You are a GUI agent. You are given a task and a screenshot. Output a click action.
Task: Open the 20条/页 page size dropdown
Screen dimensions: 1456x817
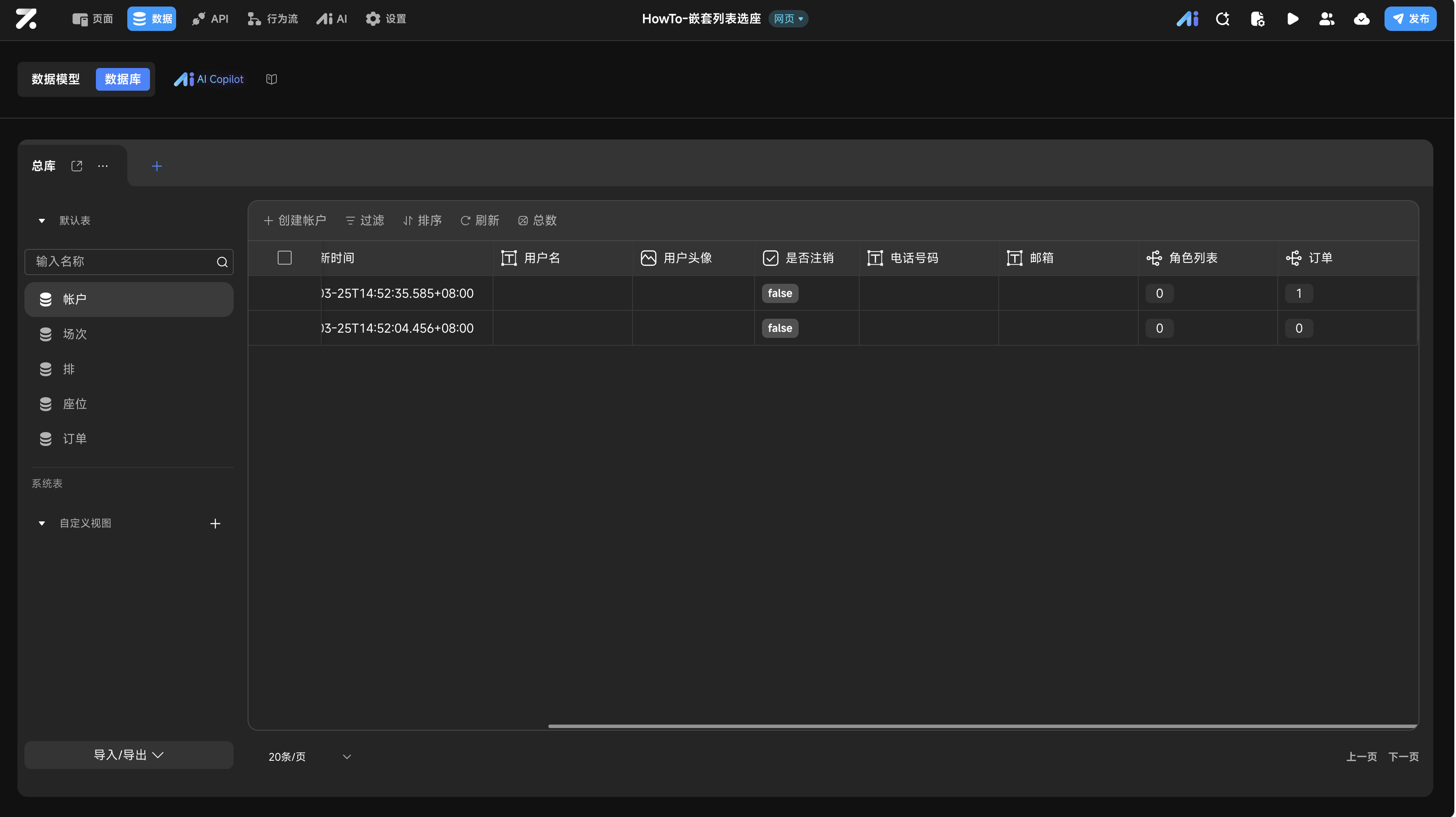[x=309, y=756]
